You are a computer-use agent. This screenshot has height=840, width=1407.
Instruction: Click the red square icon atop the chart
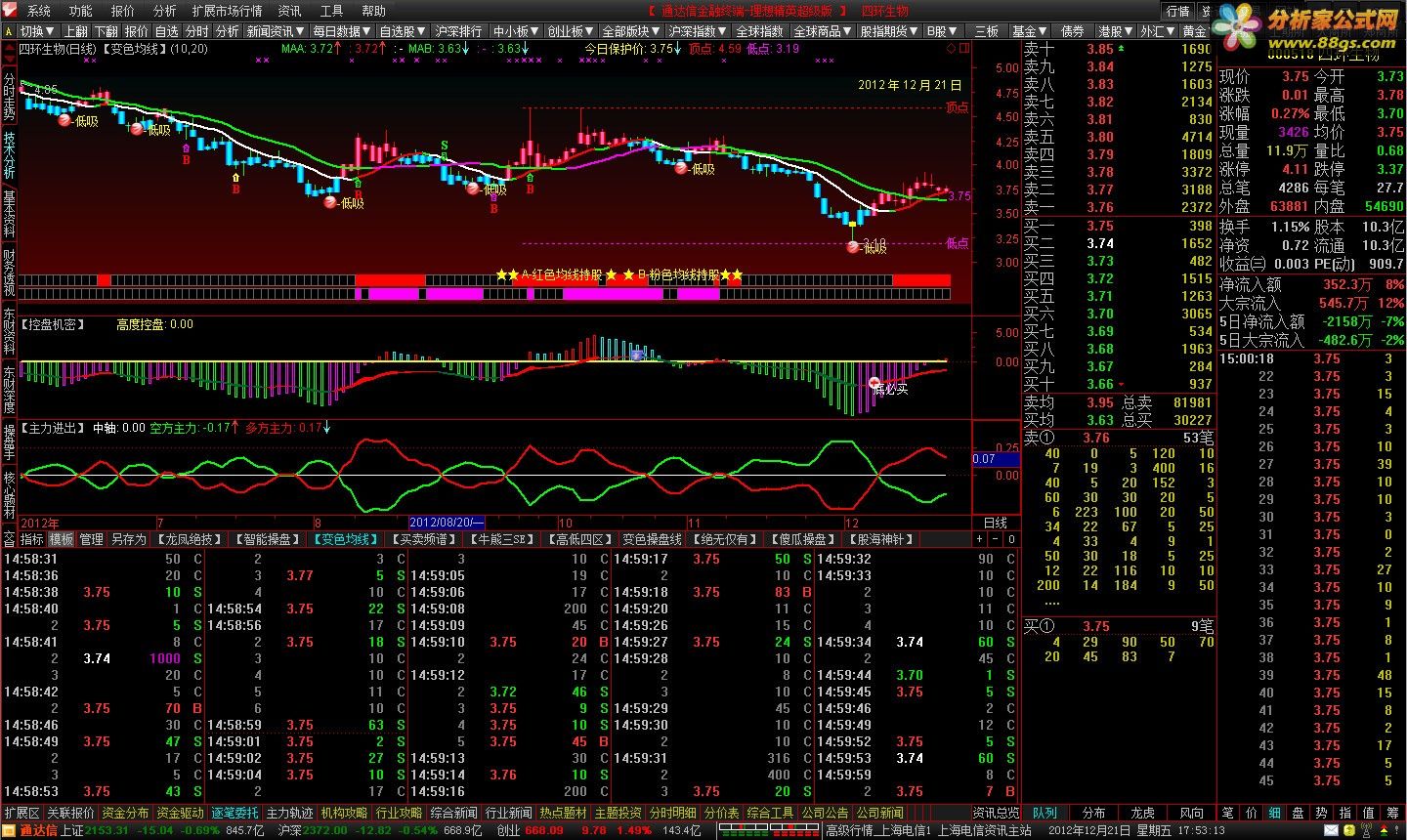[963, 48]
